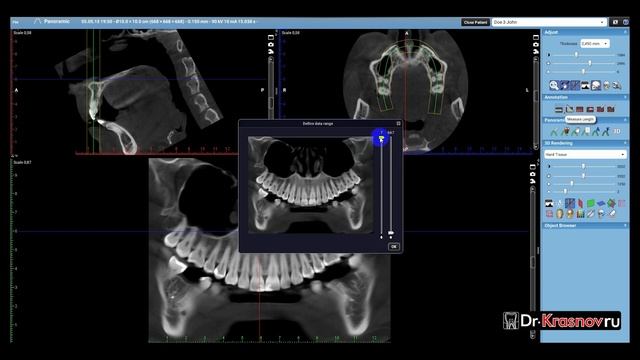
Task: Collapse the Adjust panel
Action: [625, 32]
